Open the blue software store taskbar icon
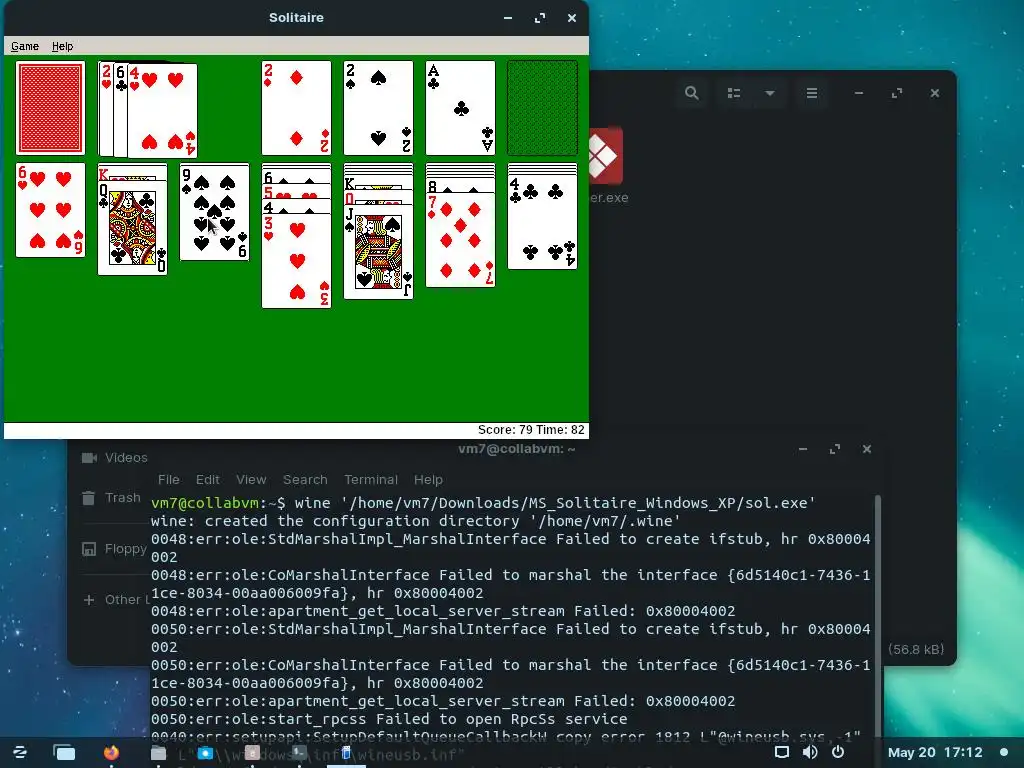 point(205,752)
